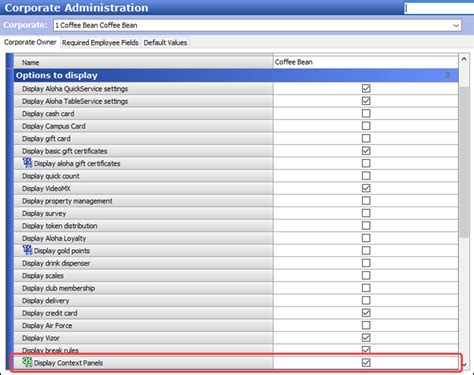Uncheck the Display credit card checkbox
474x375 pixels.
366,313
